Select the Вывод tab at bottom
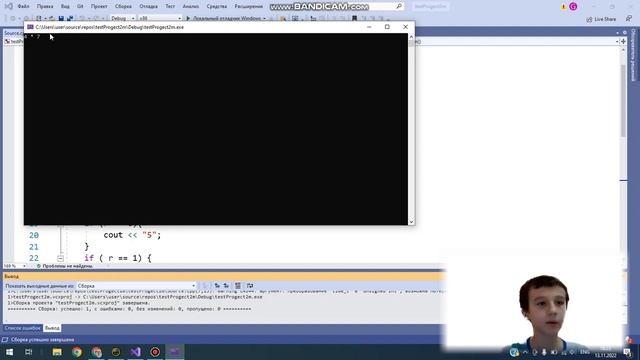 coord(52,328)
